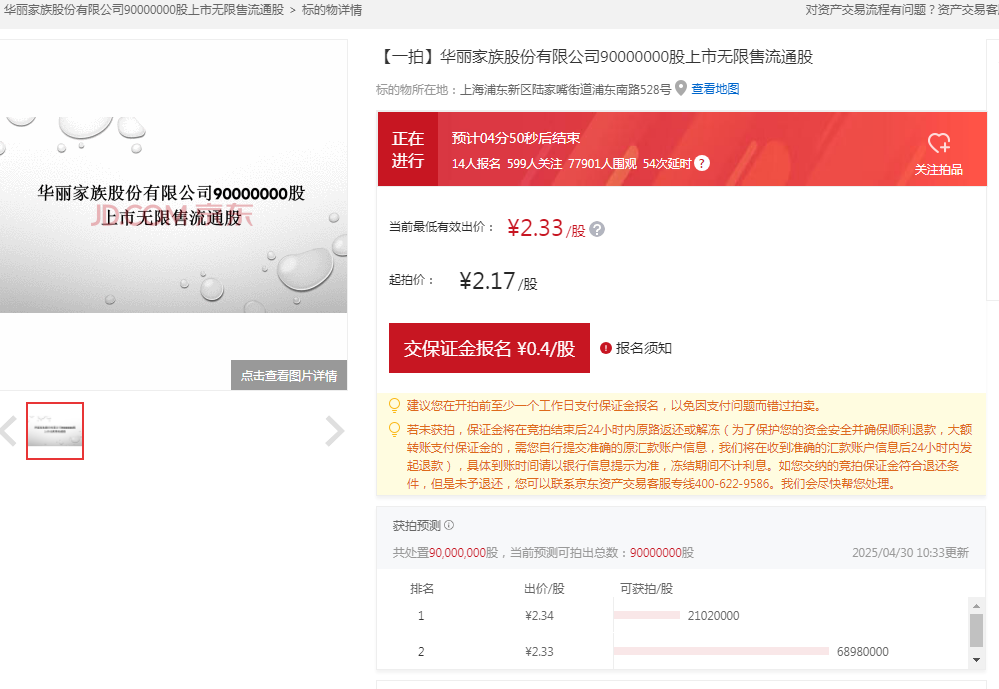
Task: Click the 【一拍】 auction title heading
Action: coord(595,57)
